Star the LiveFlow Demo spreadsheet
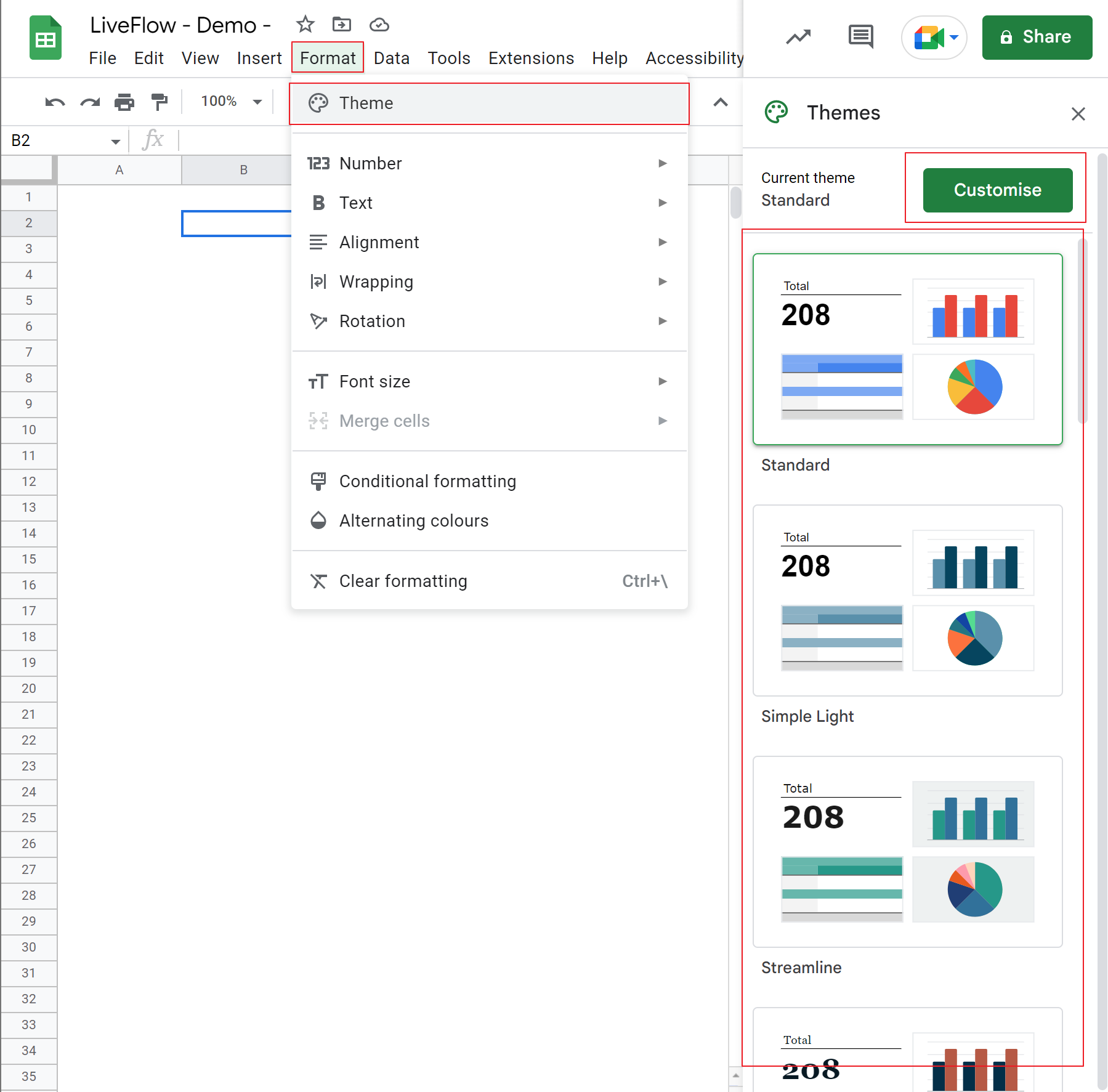Viewport: 1108px width, 1092px height. click(305, 25)
